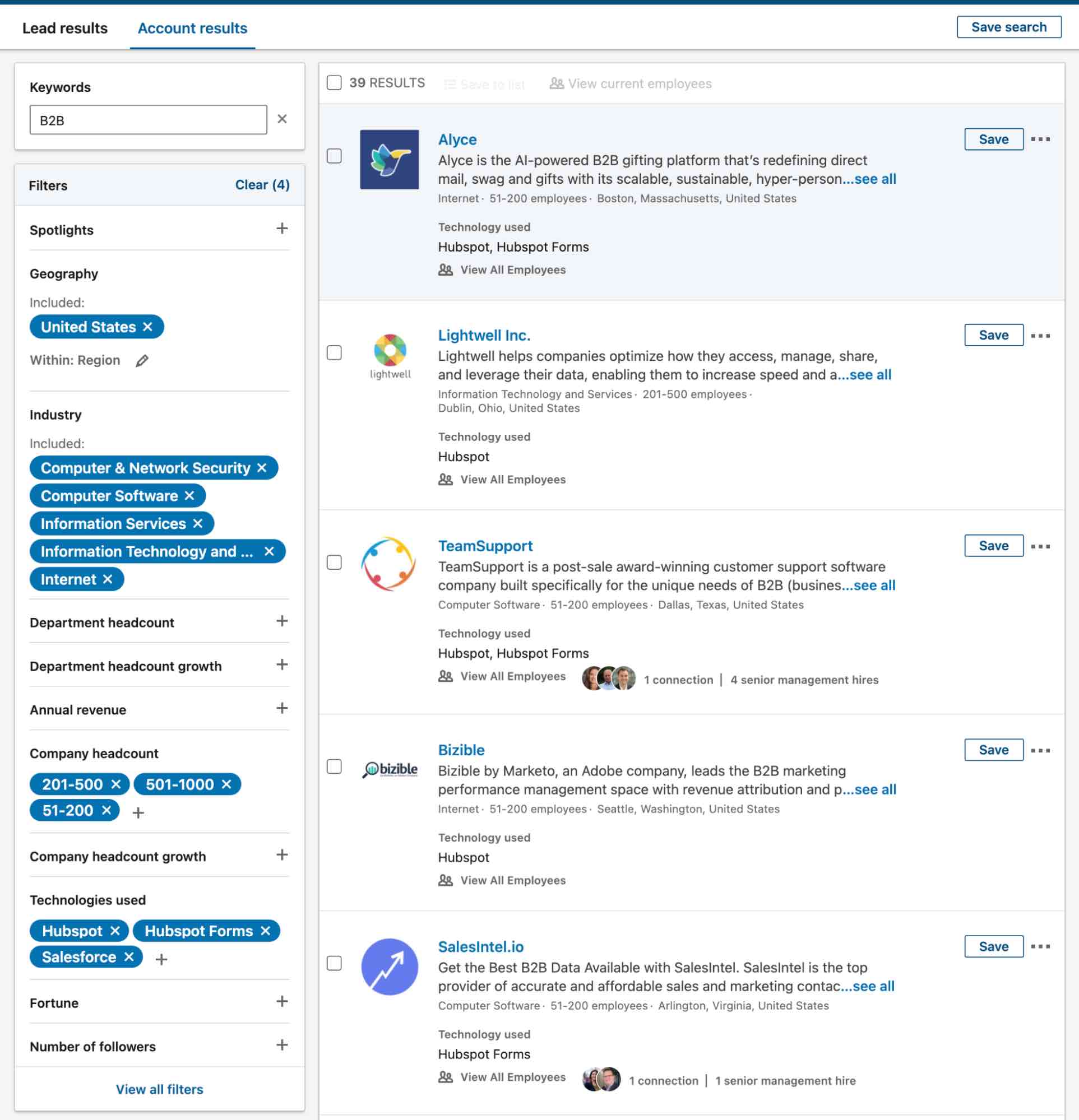Click the Save button for Lightwell Inc.

pos(993,334)
